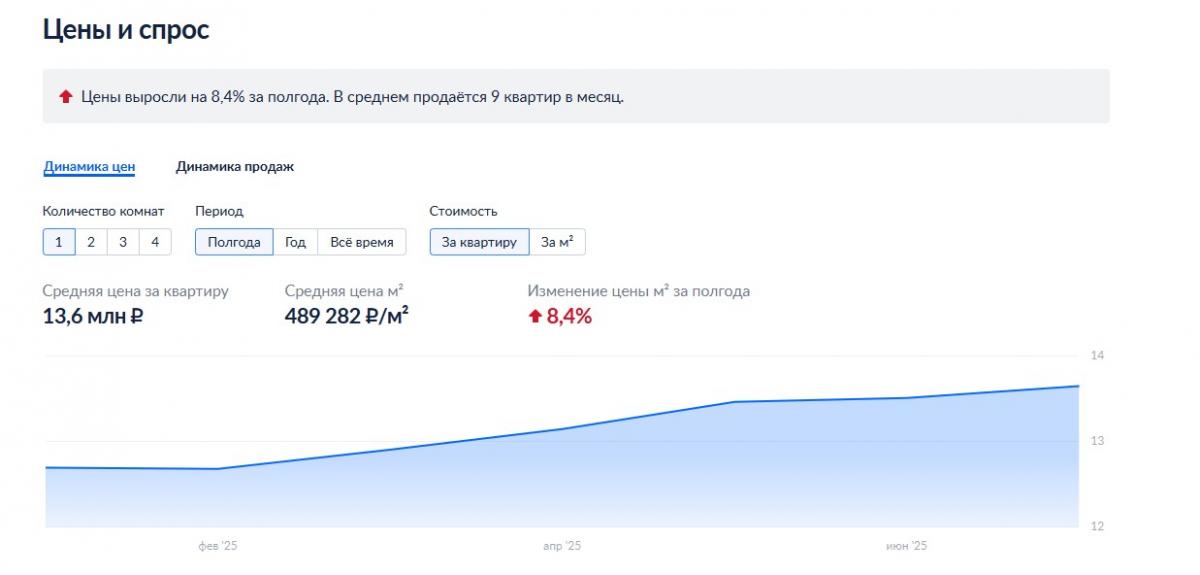Click the Стоимость label
The height and width of the screenshot is (575, 1200).
coord(464,211)
